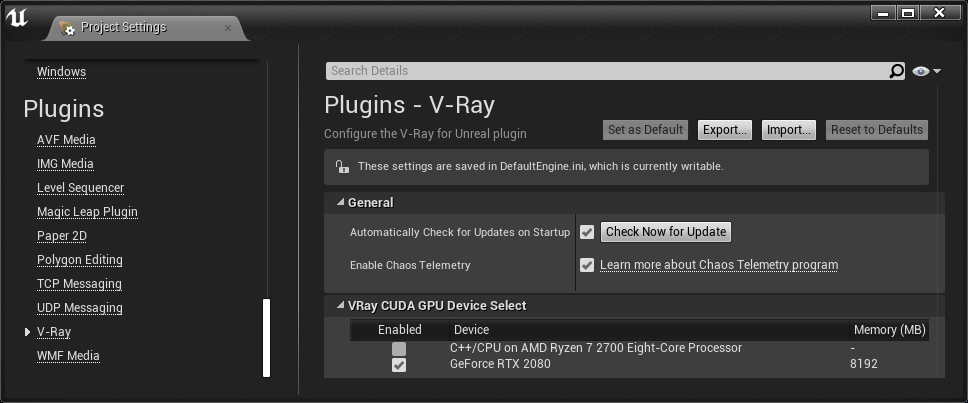The width and height of the screenshot is (968, 403).
Task: Click the padlock icon beside DefaultEngine.ini notice
Action: click(x=341, y=167)
